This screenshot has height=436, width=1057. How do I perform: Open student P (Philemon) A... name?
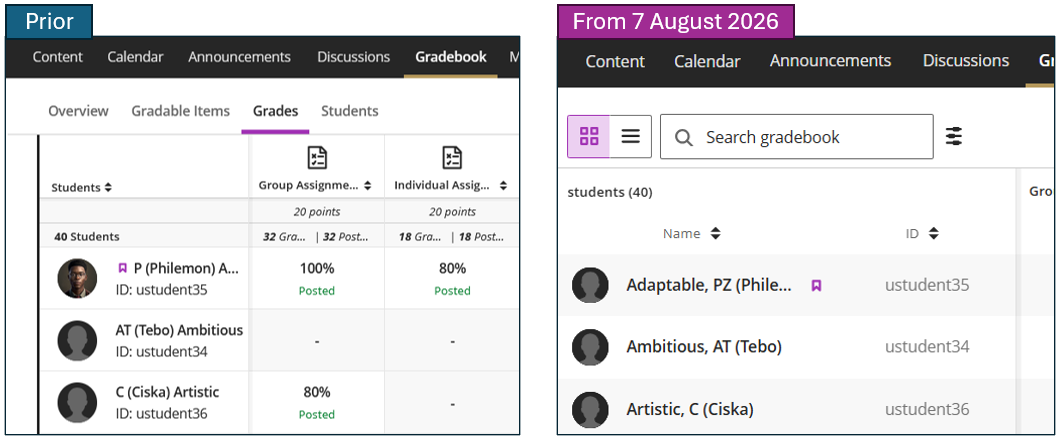(x=187, y=268)
